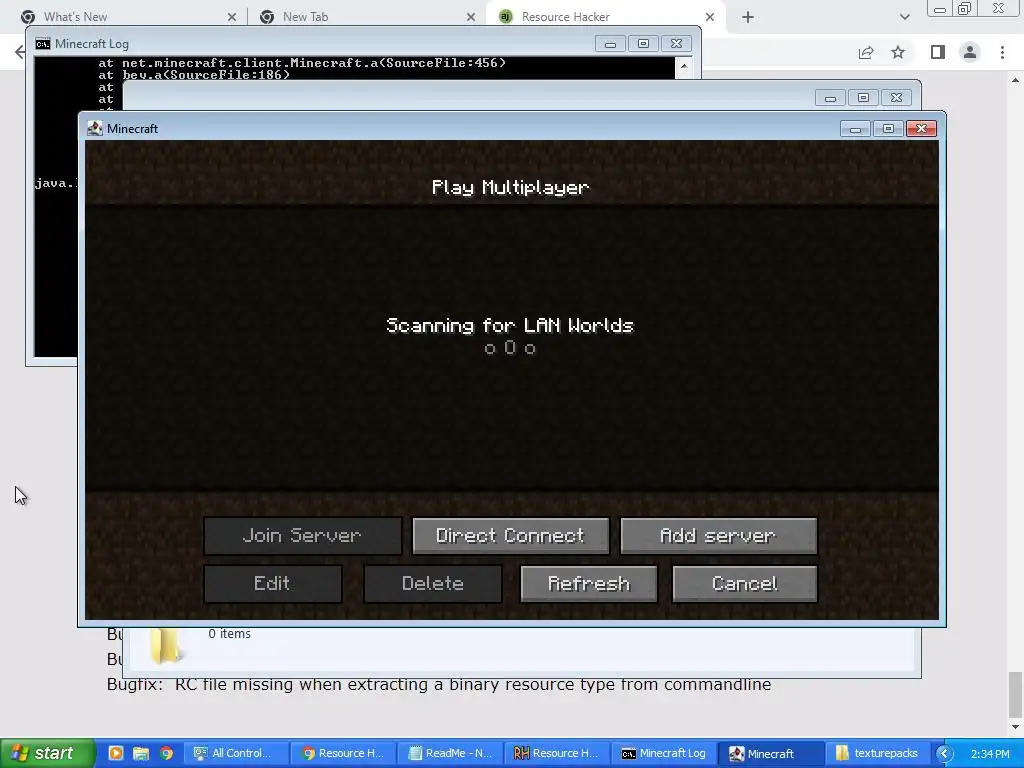
Task: Refresh the multiplayer server list
Action: 588,583
